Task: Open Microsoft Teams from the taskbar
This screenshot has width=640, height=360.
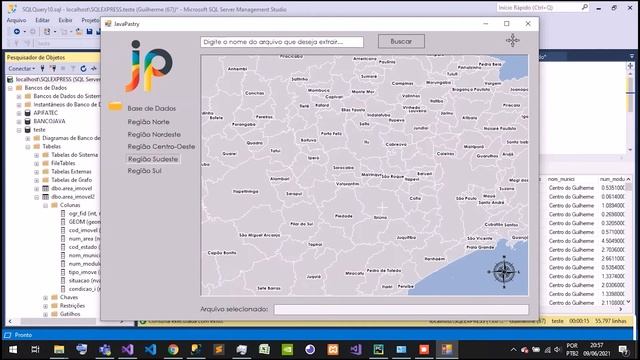Action: click(104, 350)
